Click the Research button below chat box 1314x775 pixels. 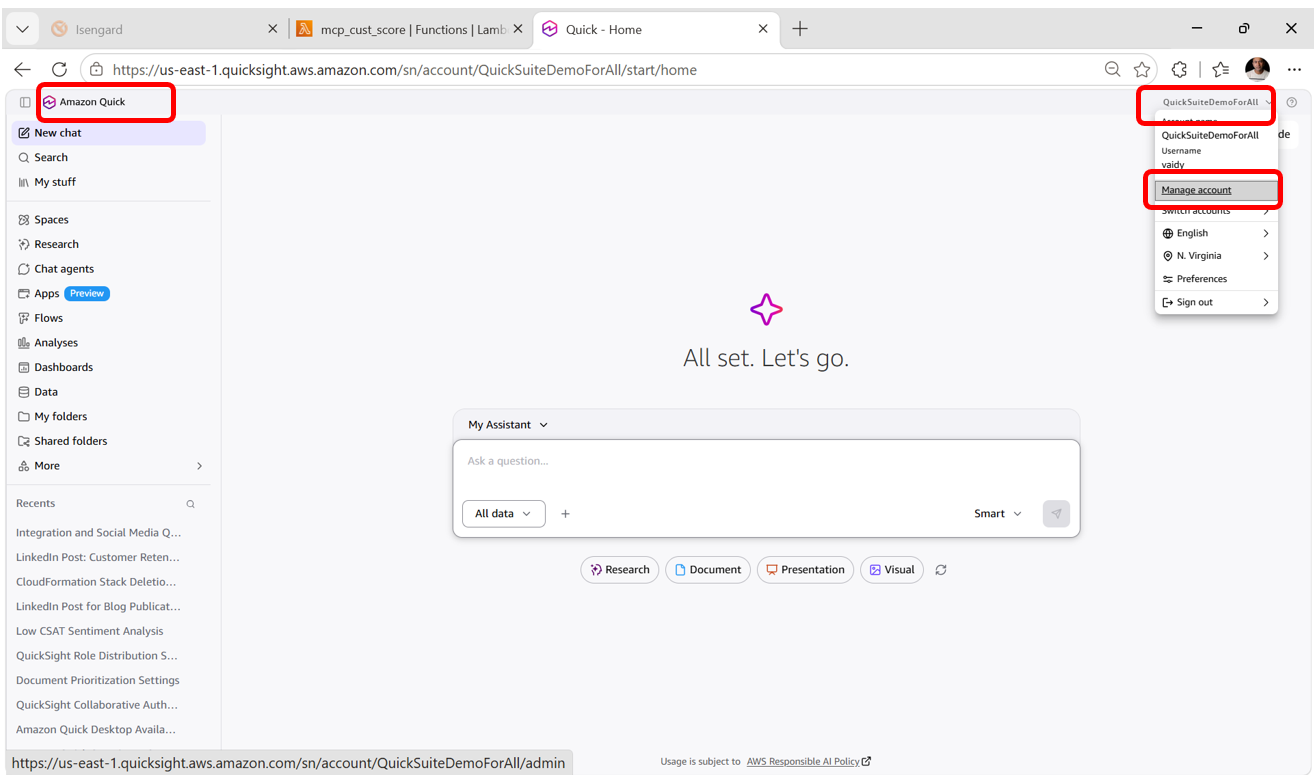(x=620, y=570)
